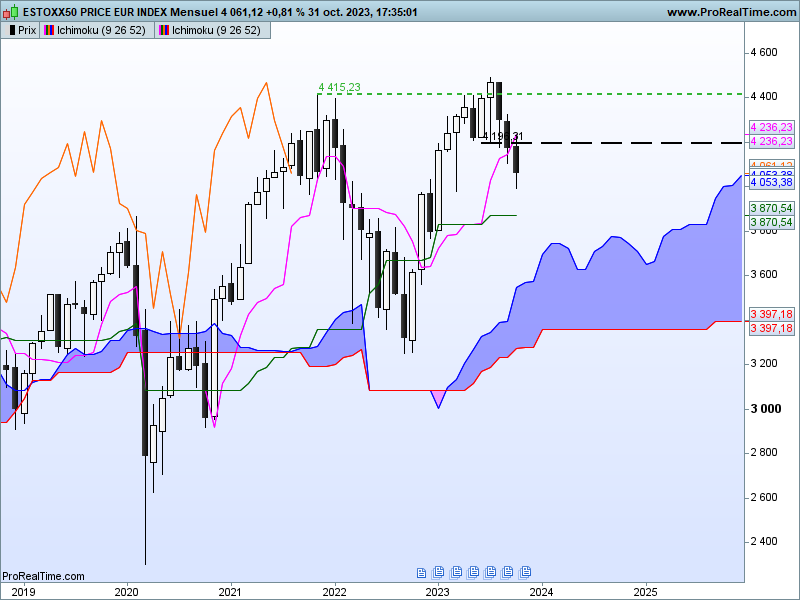This screenshot has height=600, width=800.
Task: Click the first Ichimoku tab's multicolor swatch
Action: [x=49, y=31]
